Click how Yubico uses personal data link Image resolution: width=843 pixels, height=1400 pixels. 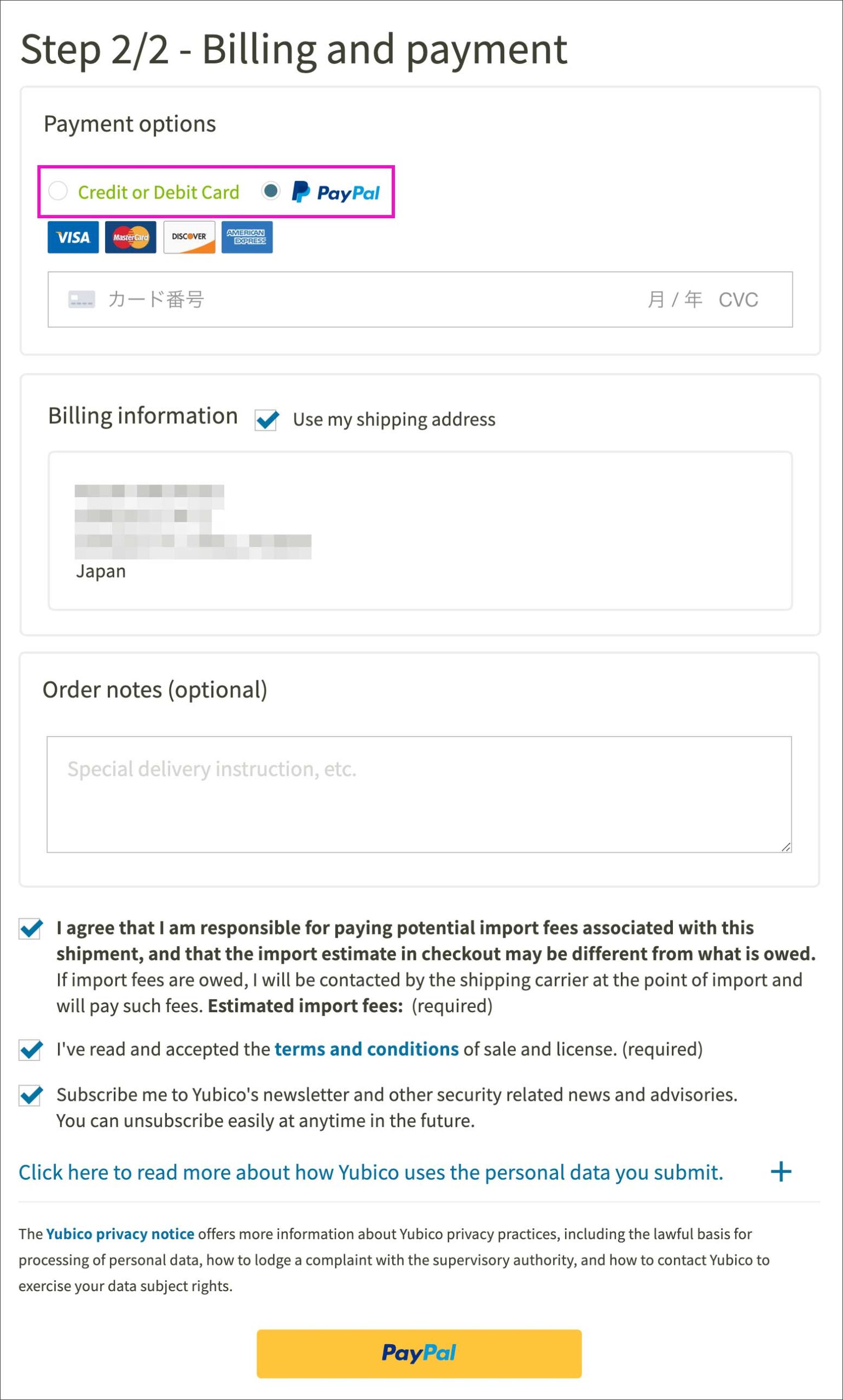(x=370, y=1172)
